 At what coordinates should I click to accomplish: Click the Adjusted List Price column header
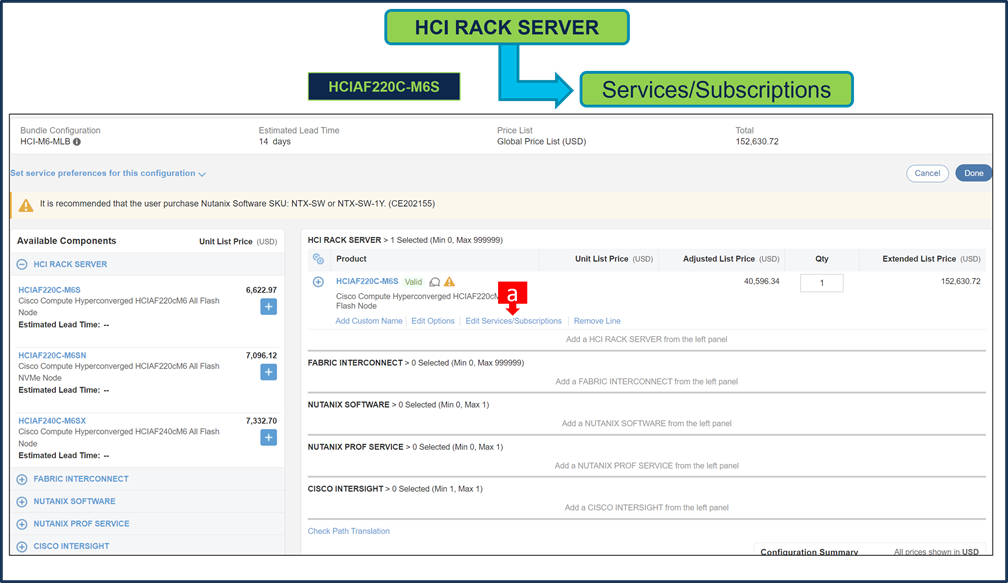731,259
